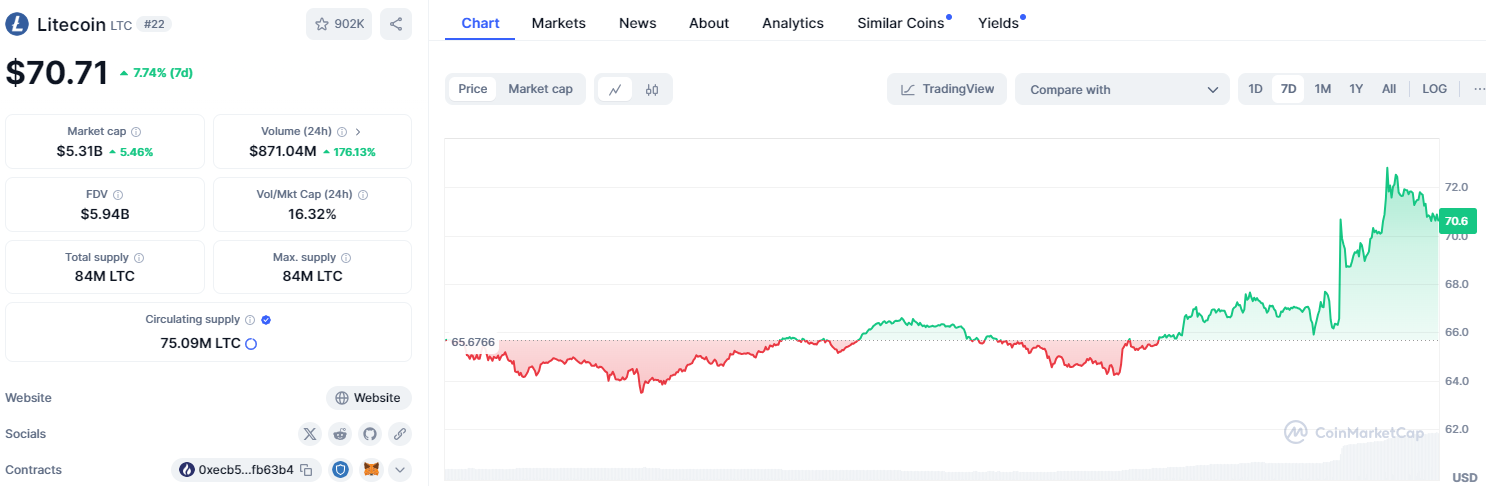Click the 7.74% (7d) change text
The image size is (1486, 486).
pyautogui.click(x=162, y=73)
